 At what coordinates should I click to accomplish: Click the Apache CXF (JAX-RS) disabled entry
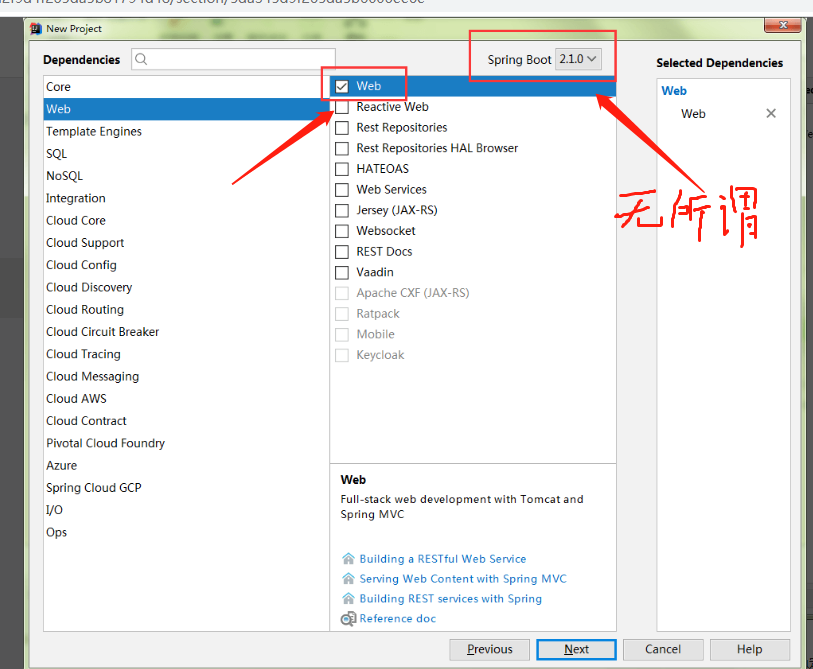point(413,293)
